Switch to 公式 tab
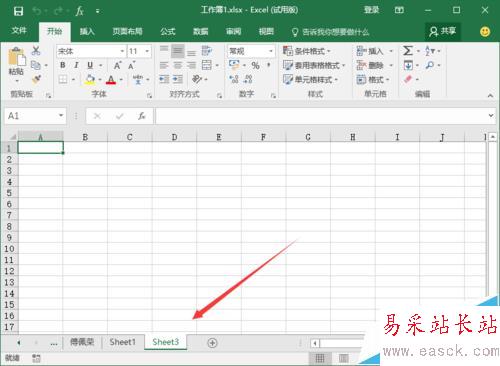Image resolution: width=500 pixels, height=366 pixels. [x=168, y=32]
